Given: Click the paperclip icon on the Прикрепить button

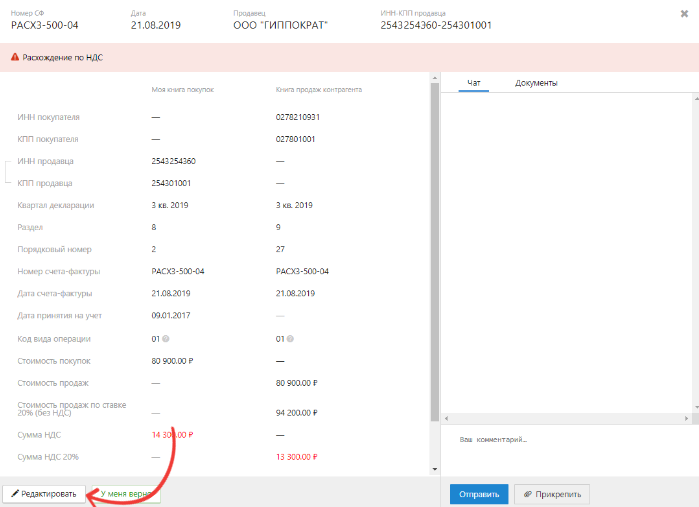Looking at the screenshot, I should (x=528, y=494).
